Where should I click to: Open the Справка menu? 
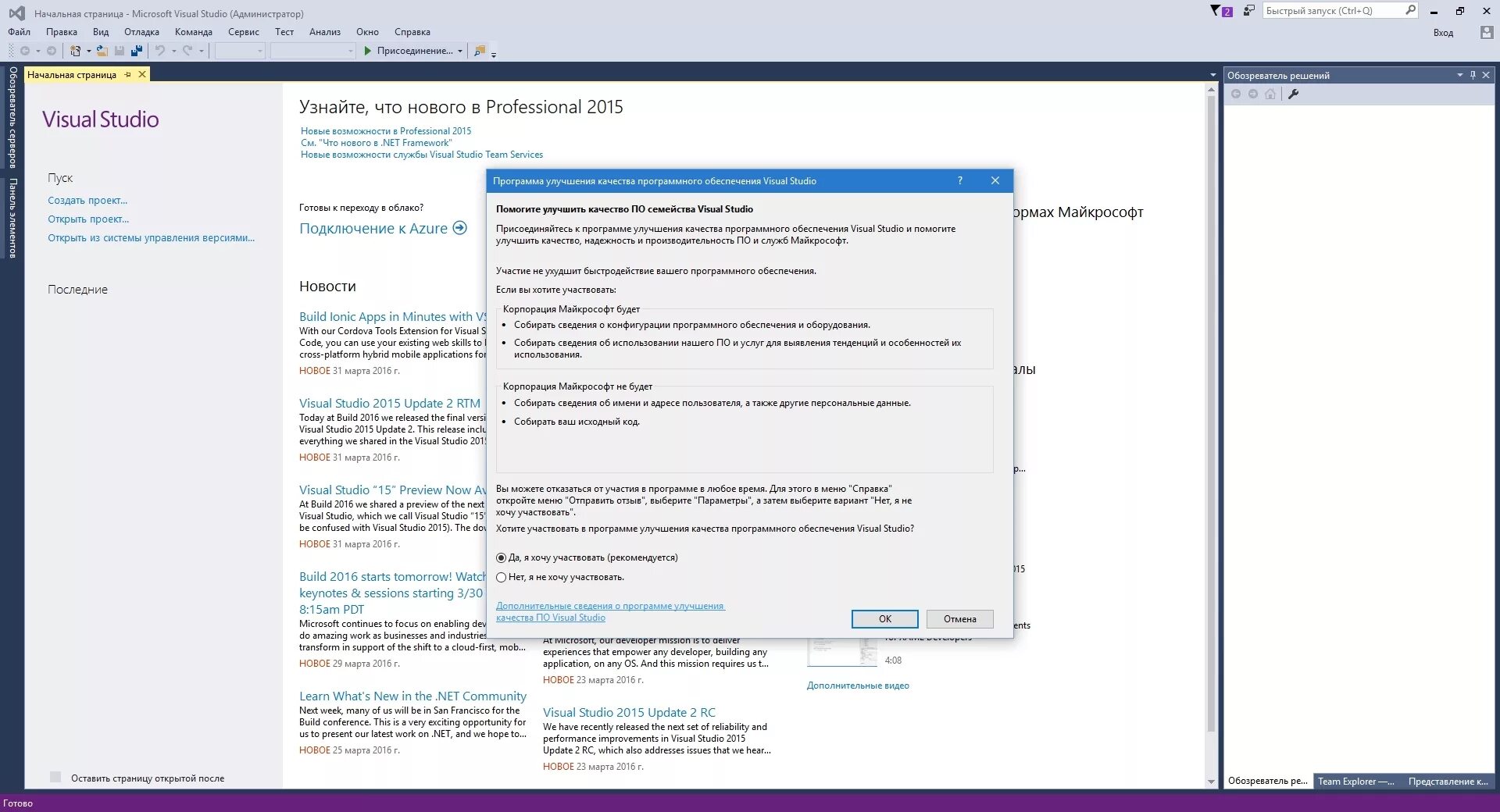tap(412, 32)
